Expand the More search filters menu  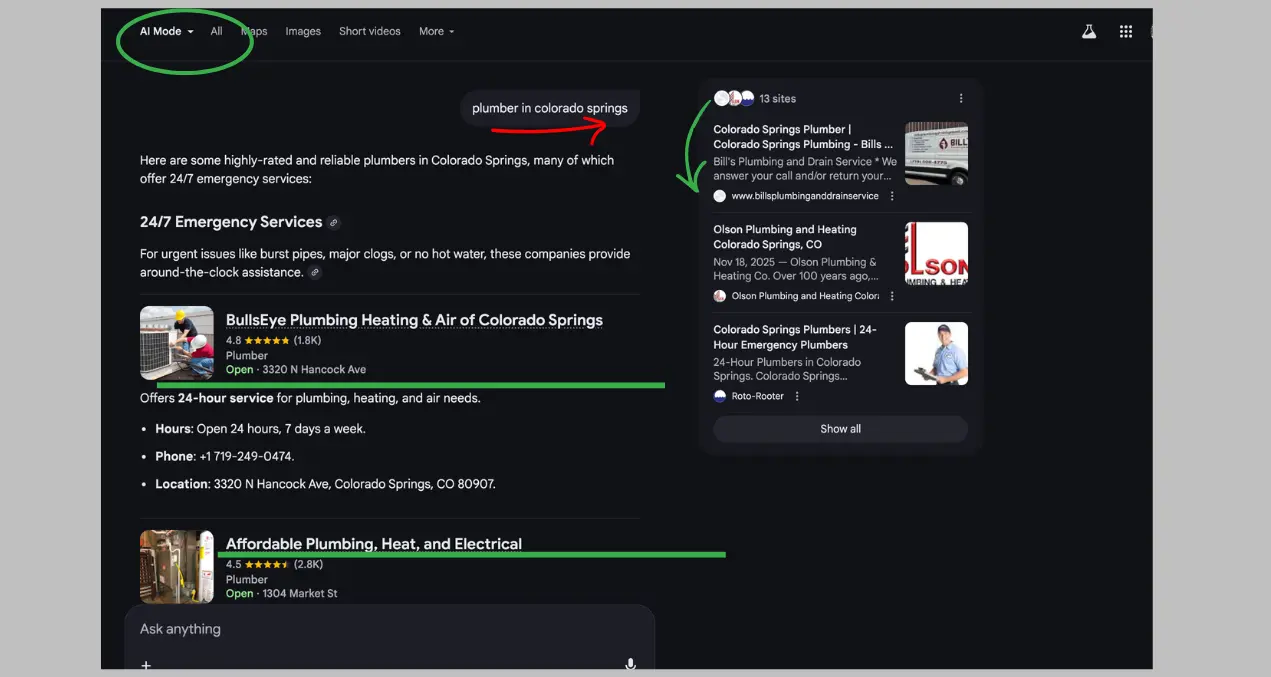pyautogui.click(x=436, y=32)
